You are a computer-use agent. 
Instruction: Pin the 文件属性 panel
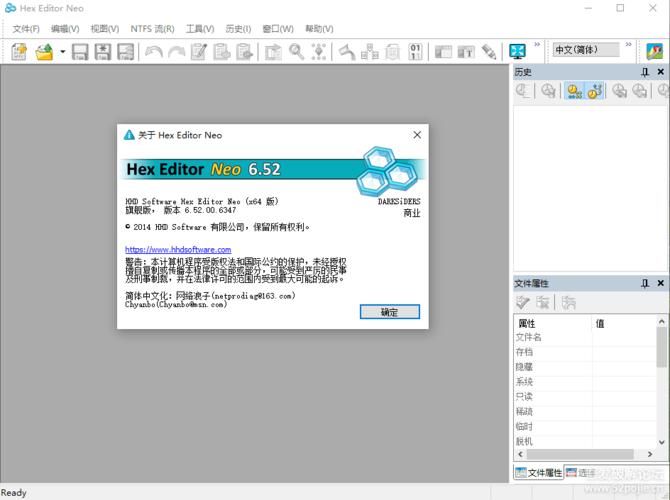pos(645,283)
